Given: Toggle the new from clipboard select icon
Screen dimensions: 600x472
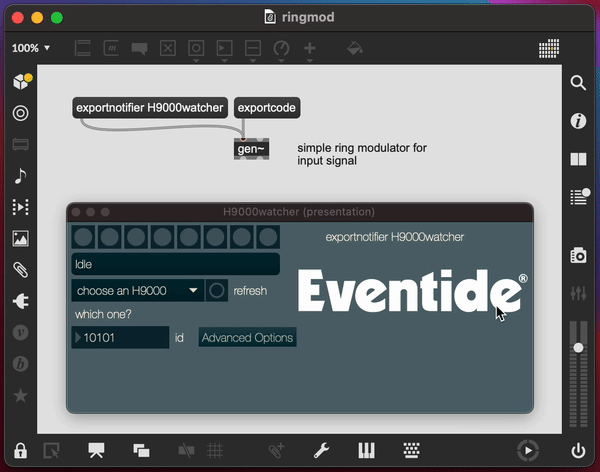Looking at the screenshot, I should (x=51, y=451).
